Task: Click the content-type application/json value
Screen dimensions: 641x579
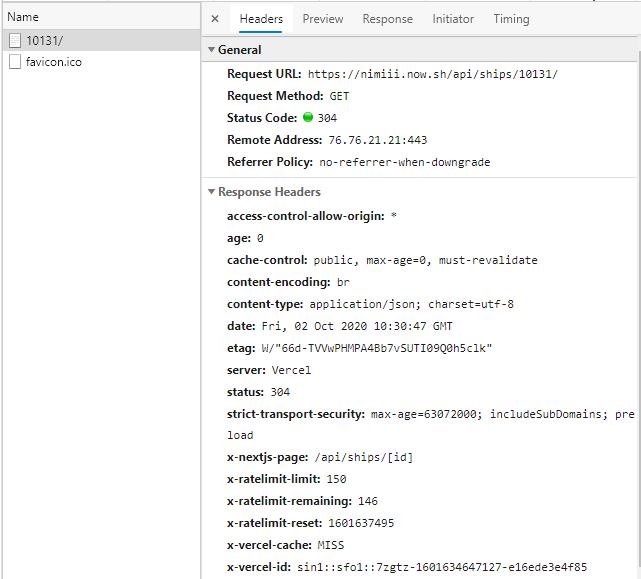Action: coord(411,305)
